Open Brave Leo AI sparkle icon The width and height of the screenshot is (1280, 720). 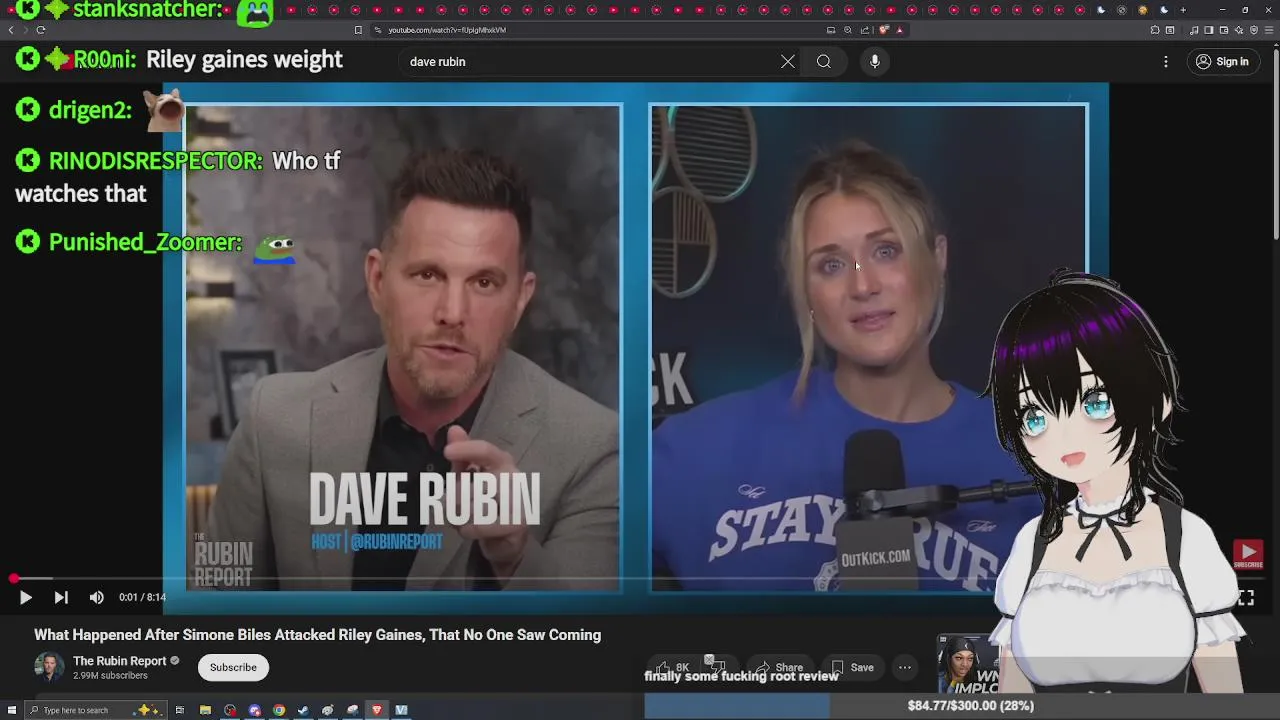point(1238,30)
